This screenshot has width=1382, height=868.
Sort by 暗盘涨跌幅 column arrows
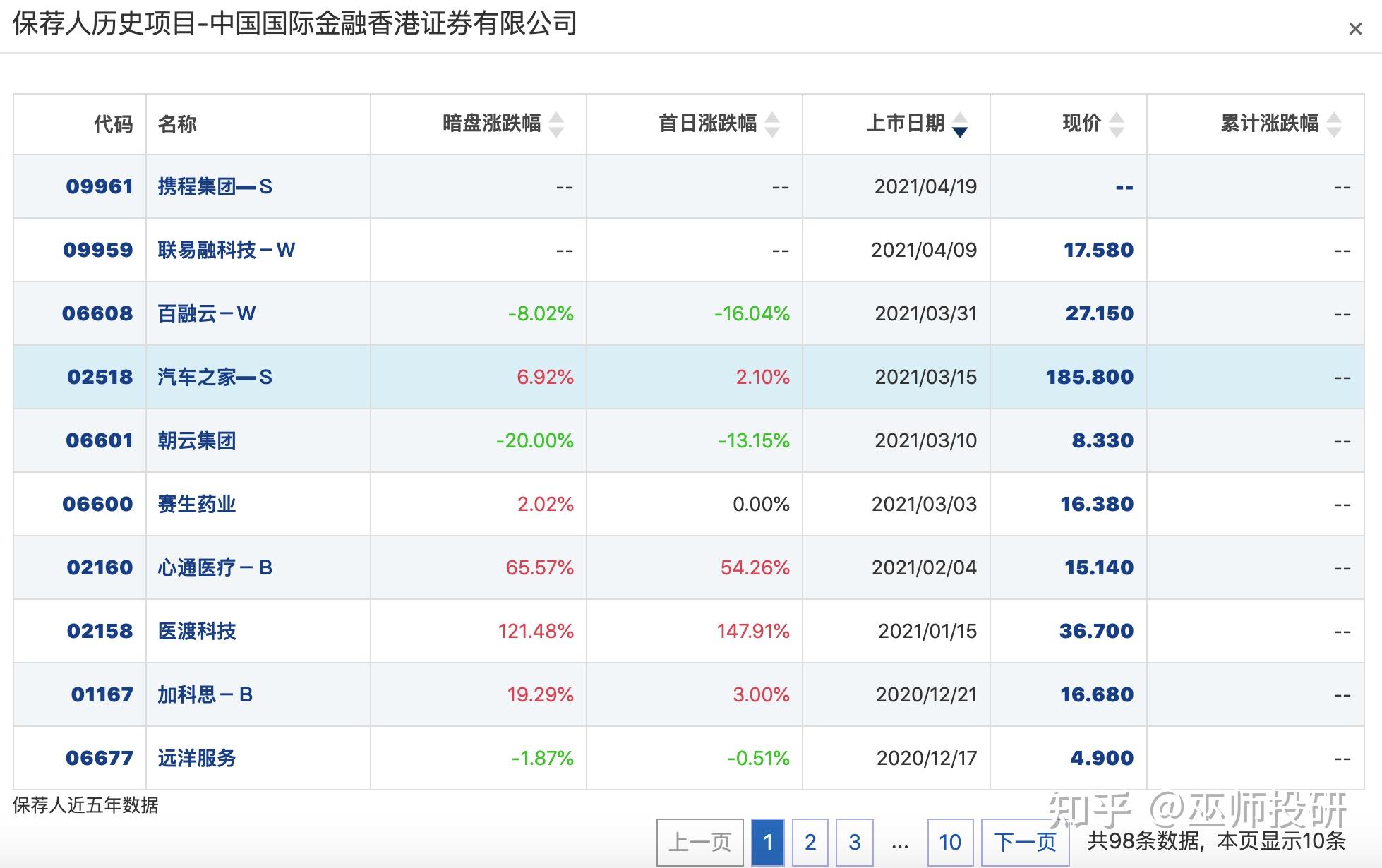tap(556, 125)
